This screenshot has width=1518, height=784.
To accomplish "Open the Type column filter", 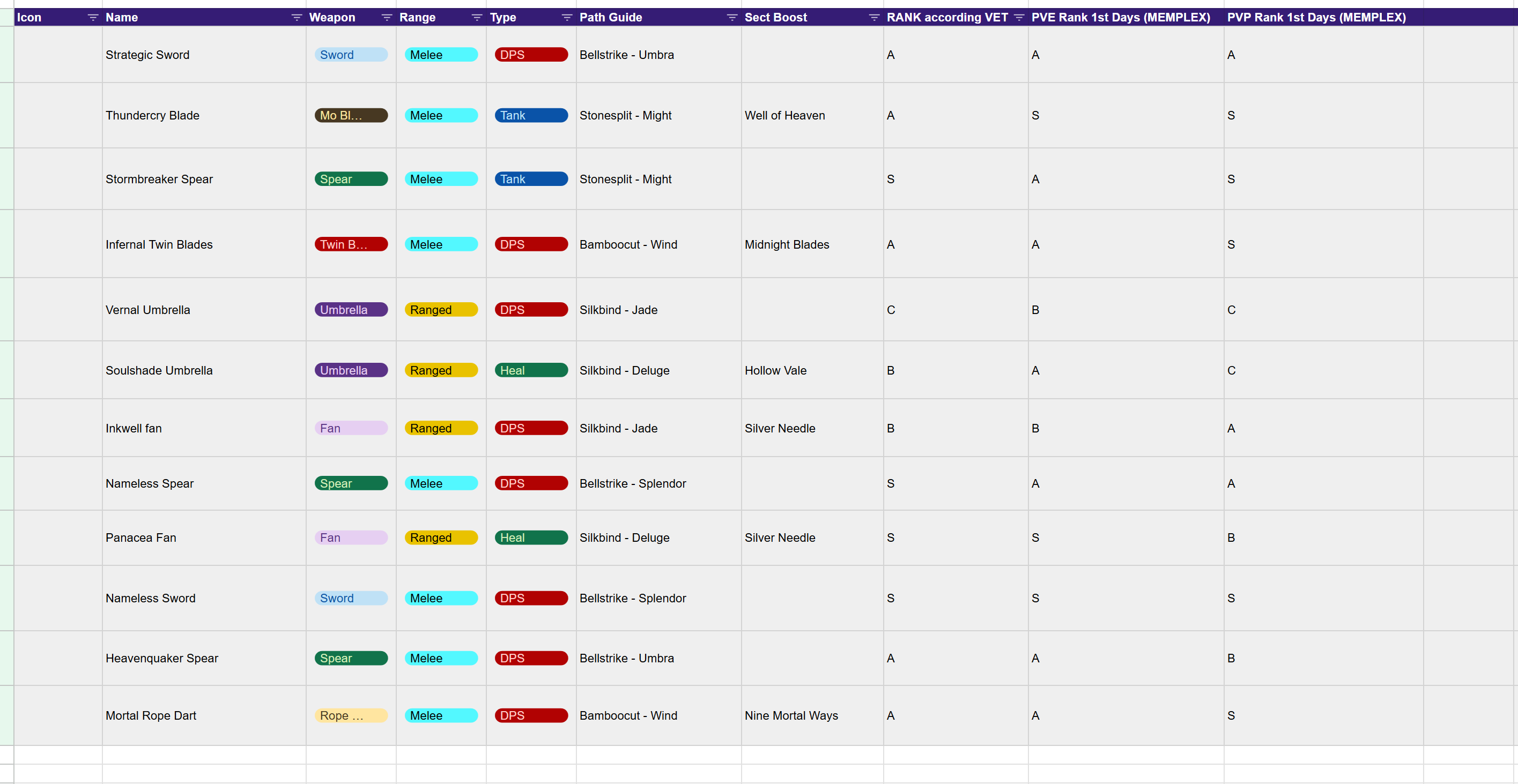I will [x=567, y=18].
